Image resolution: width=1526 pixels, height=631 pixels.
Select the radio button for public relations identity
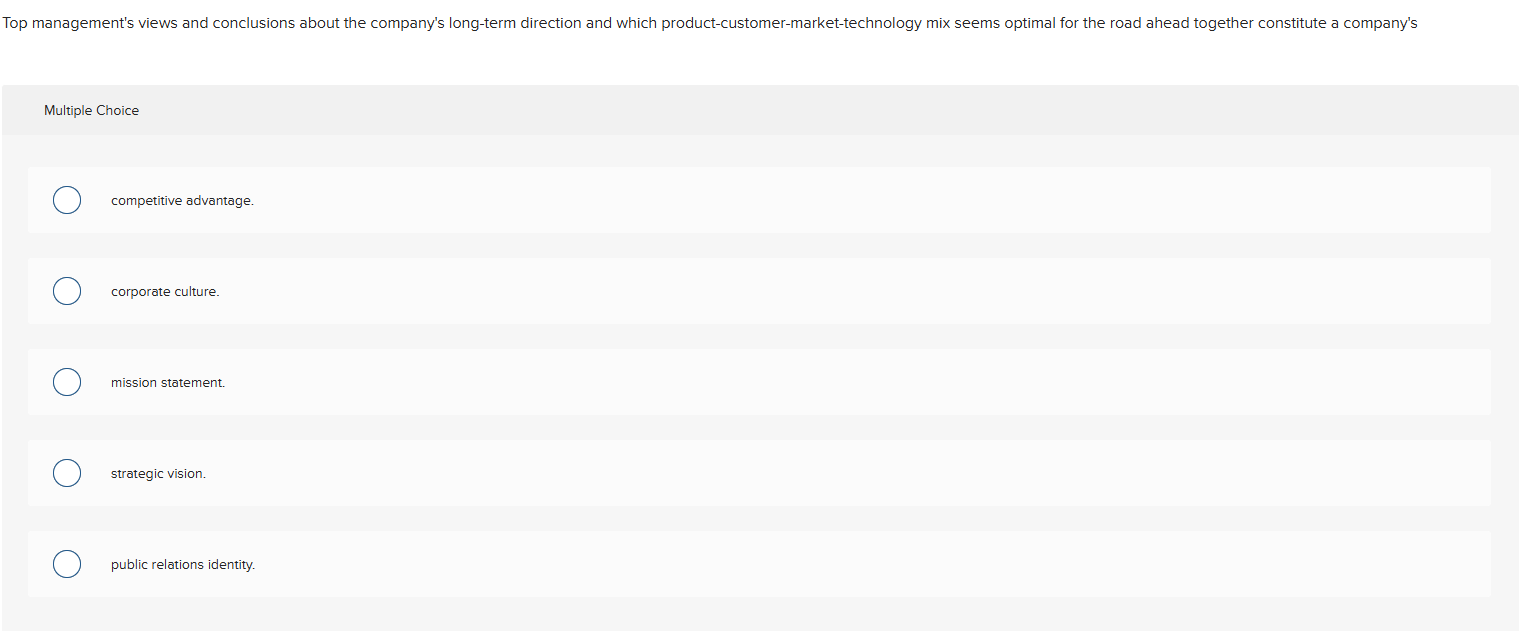pyautogui.click(x=66, y=564)
